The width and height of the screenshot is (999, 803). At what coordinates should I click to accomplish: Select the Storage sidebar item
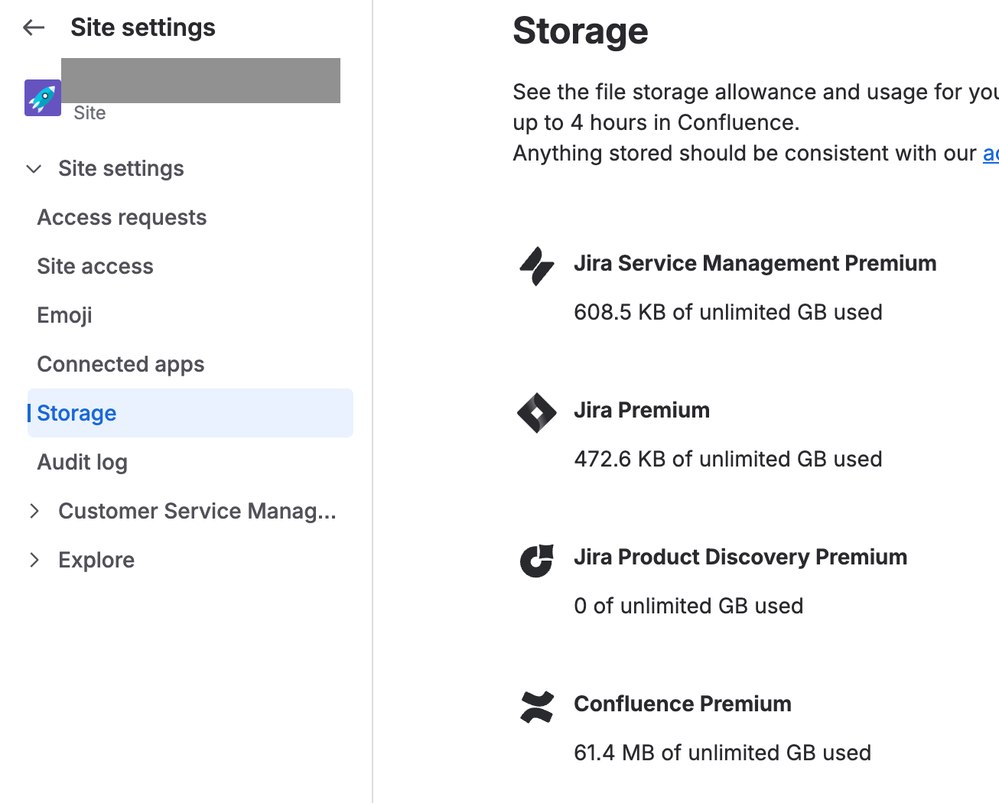pos(77,414)
